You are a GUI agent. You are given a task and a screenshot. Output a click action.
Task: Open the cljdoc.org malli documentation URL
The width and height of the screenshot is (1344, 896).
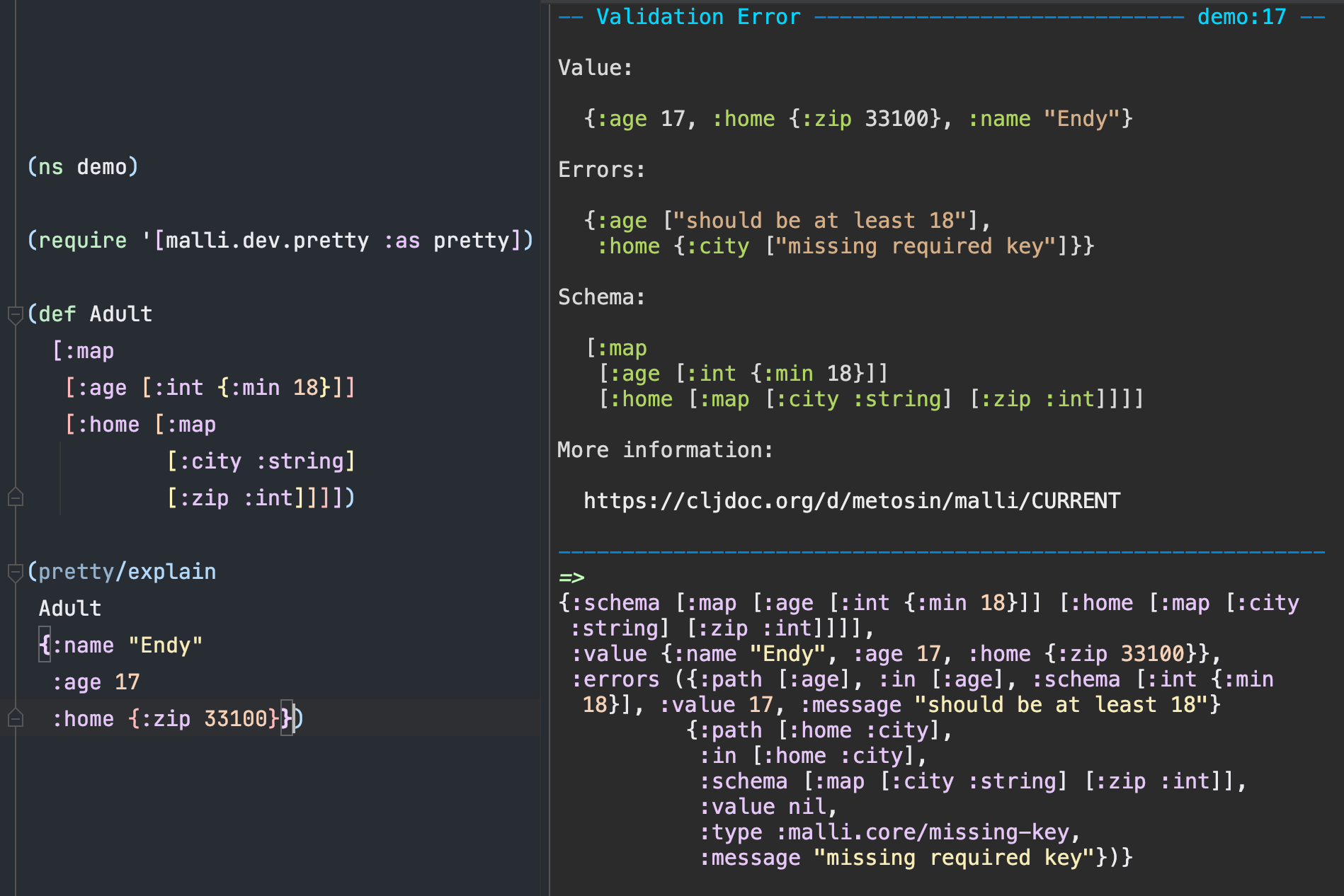[851, 501]
